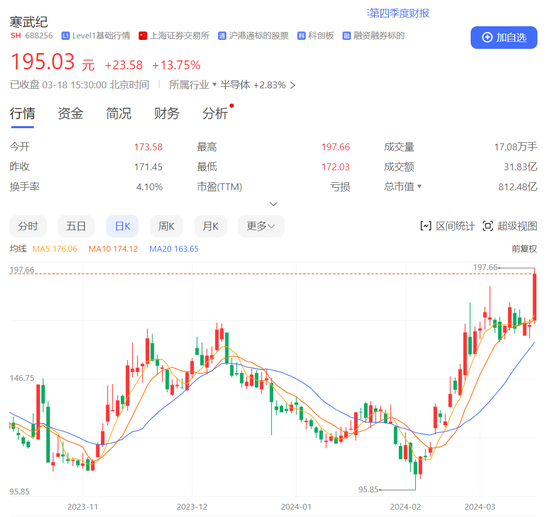Viewport: 550px width, 517px height.
Task: Click 融资融券标的 tag icon
Action: pyautogui.click(x=347, y=36)
